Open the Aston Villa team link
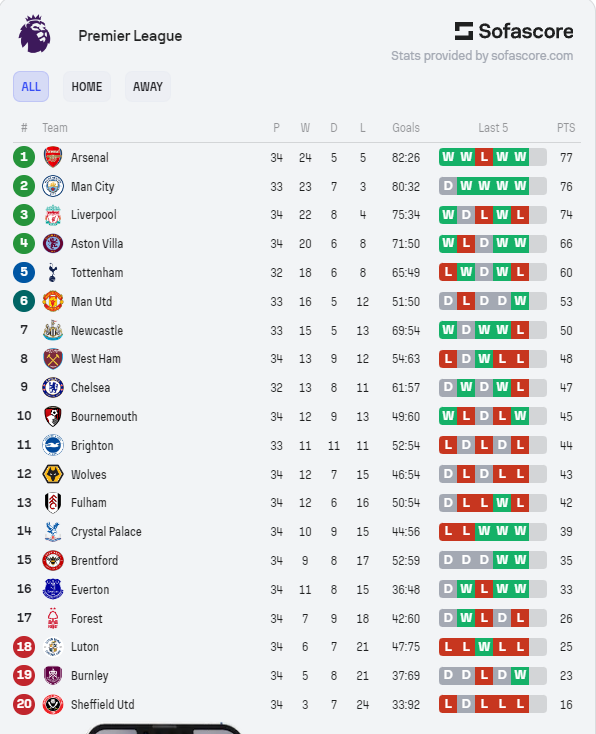596x734 pixels. point(97,243)
